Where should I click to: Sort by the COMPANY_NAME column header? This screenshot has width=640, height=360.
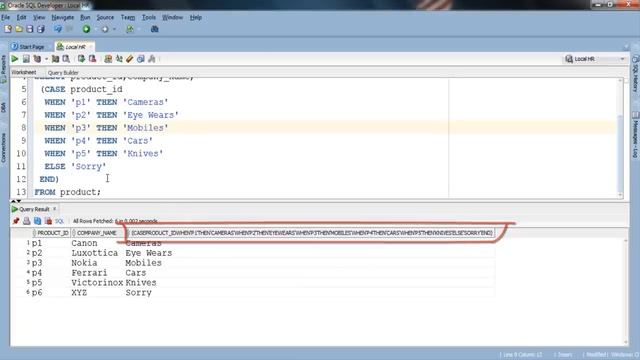[x=97, y=233]
